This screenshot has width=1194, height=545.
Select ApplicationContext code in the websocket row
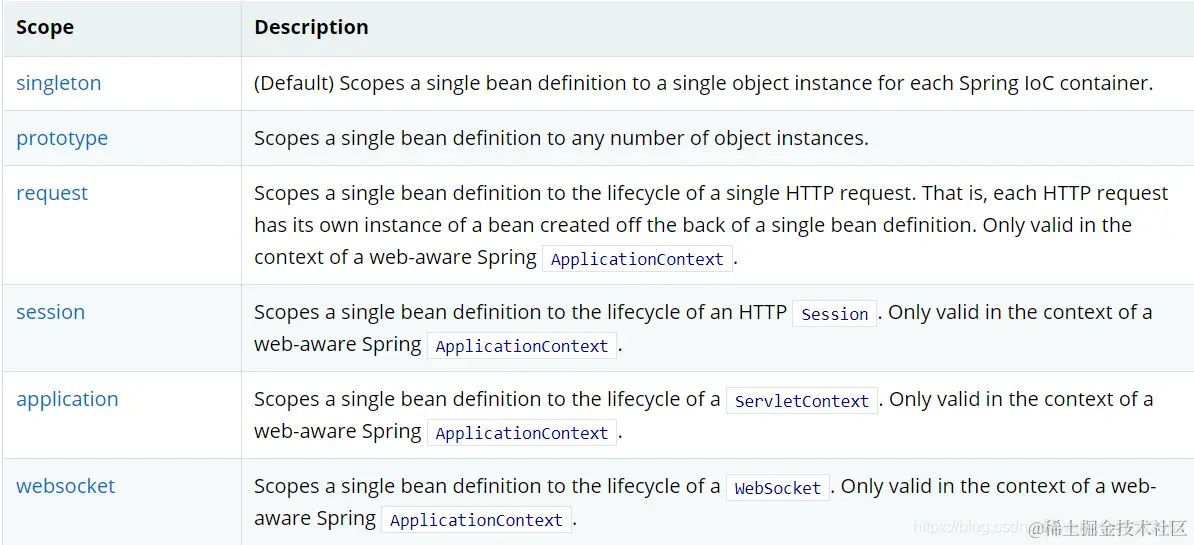476,520
